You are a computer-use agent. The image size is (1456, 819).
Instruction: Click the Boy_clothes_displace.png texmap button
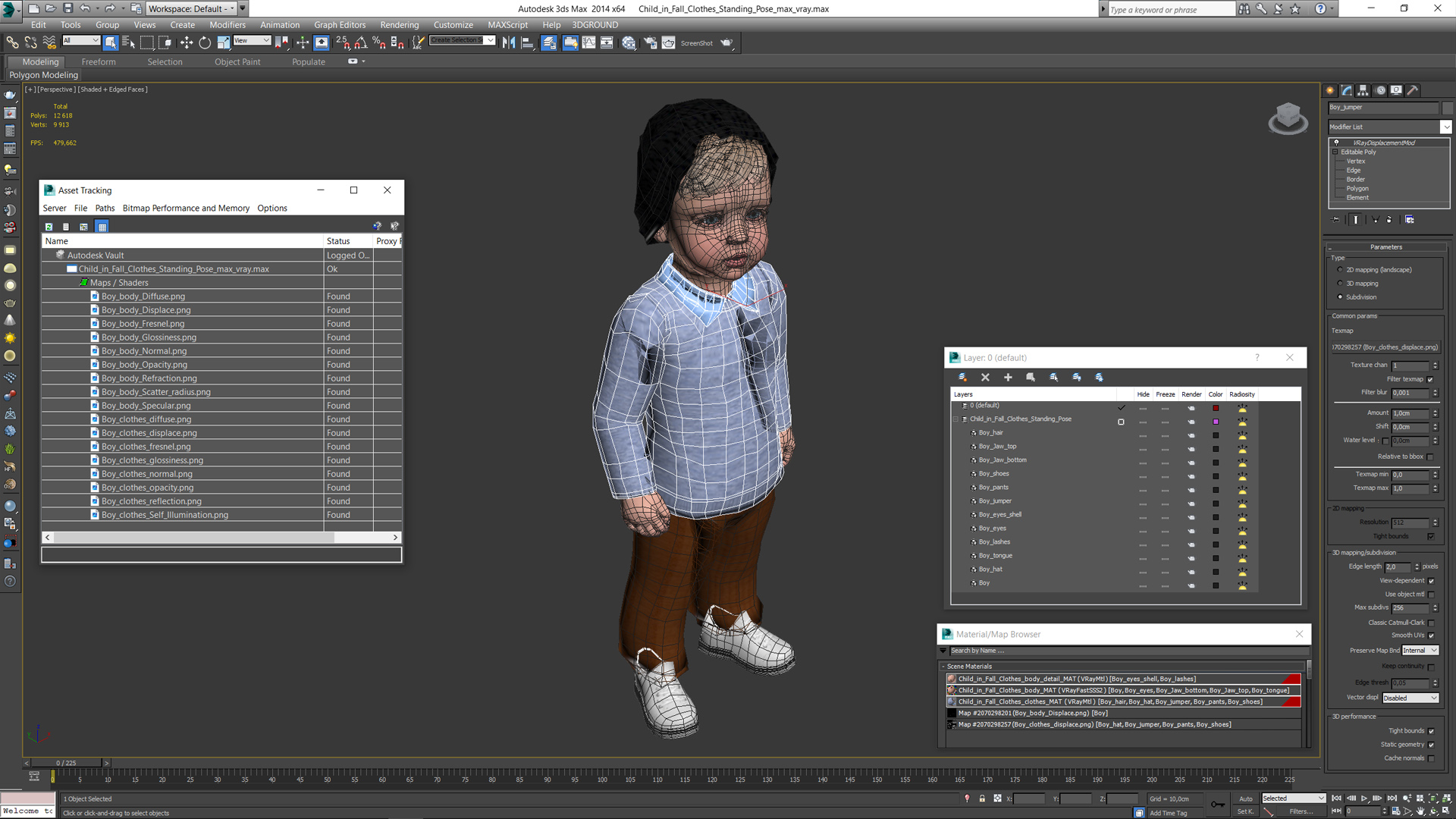click(x=1385, y=347)
